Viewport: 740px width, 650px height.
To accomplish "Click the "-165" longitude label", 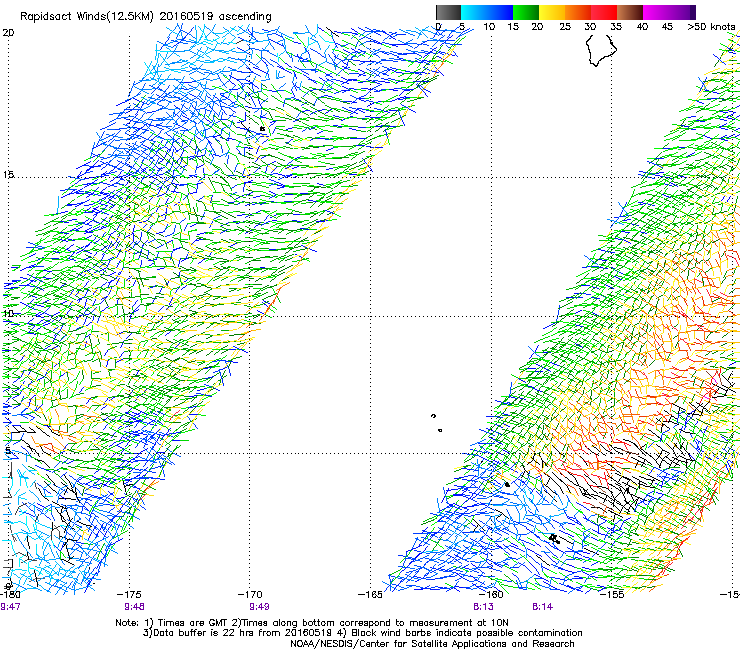I will pyautogui.click(x=370, y=594).
